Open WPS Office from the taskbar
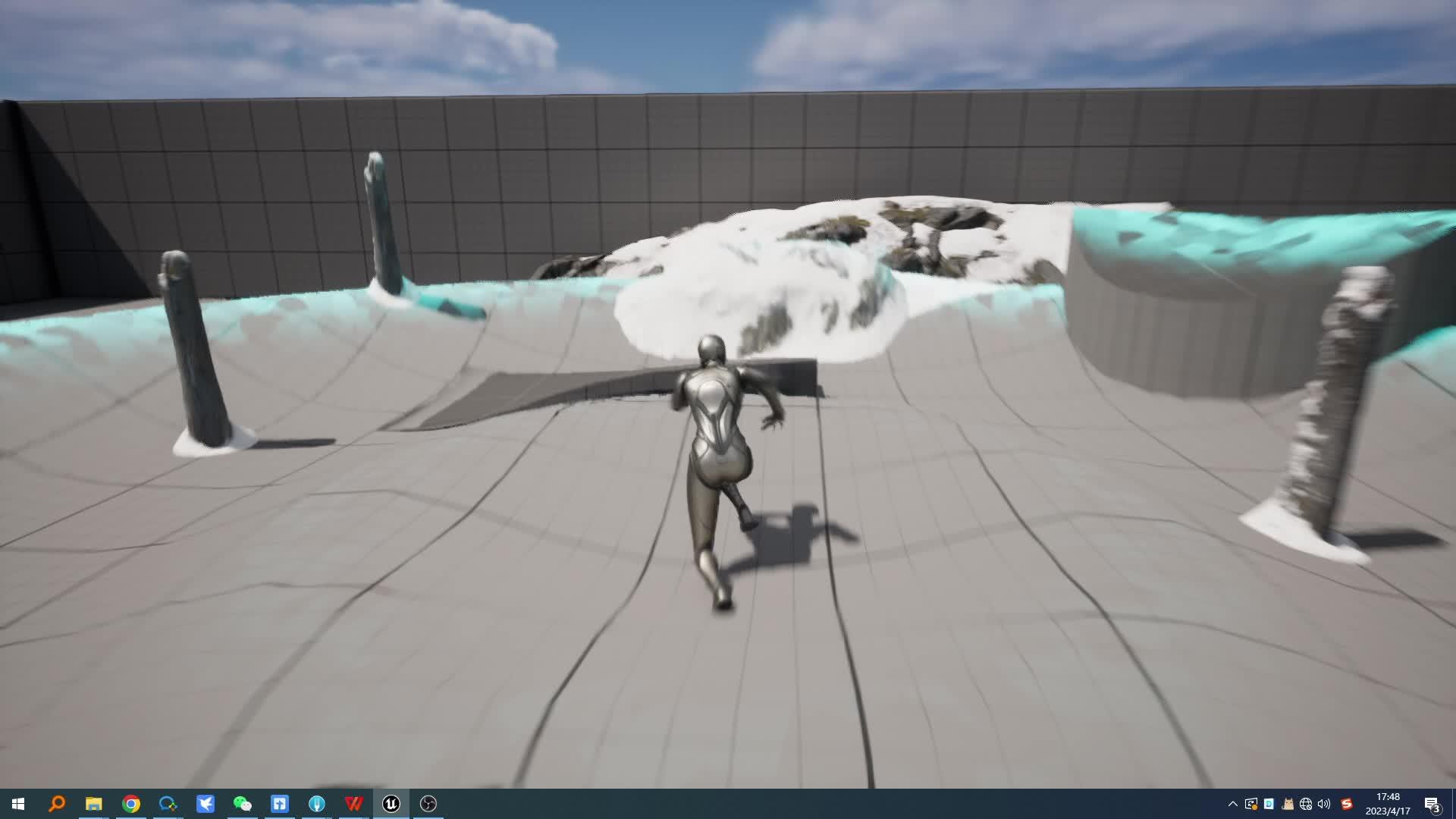The image size is (1456, 819). coord(353,804)
